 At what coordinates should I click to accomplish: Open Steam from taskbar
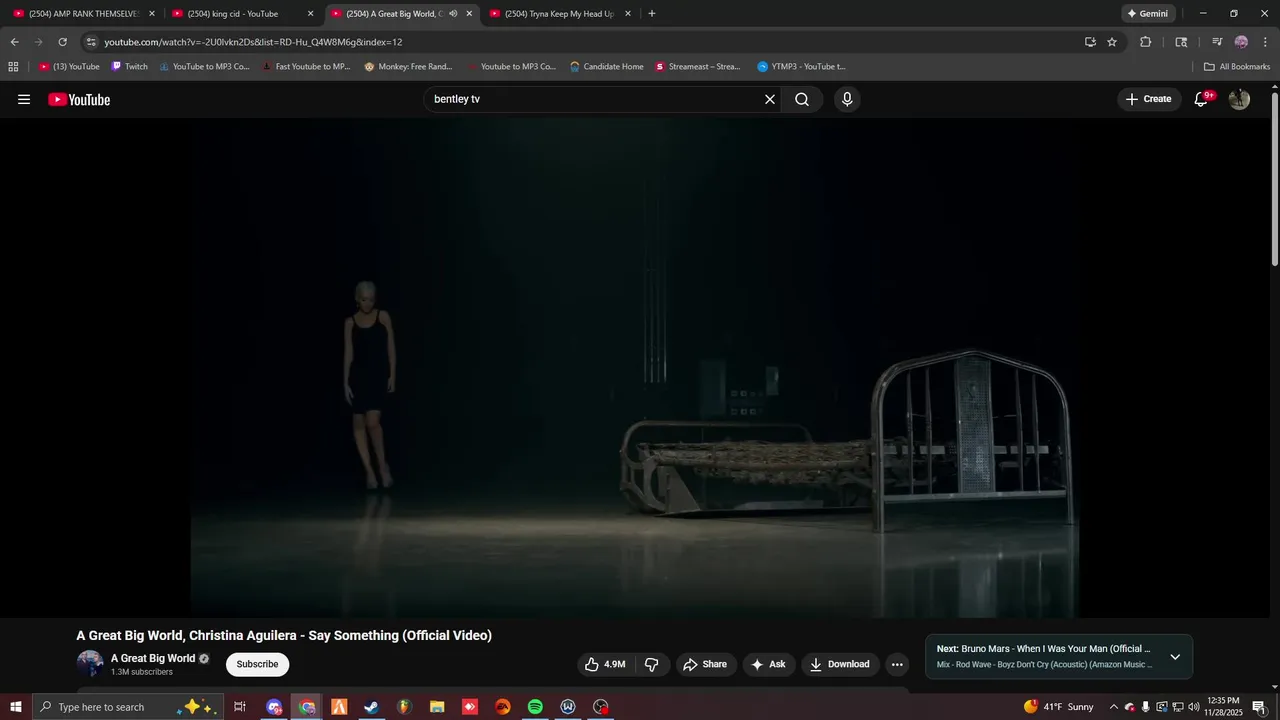[x=371, y=707]
